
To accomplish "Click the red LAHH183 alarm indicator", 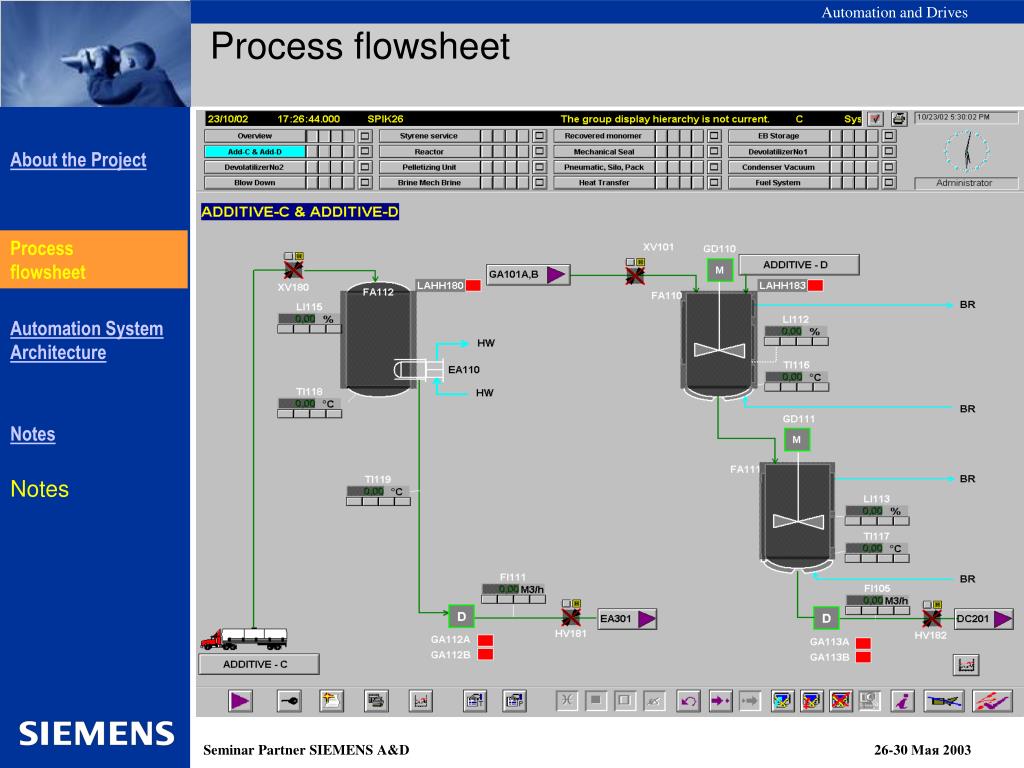I will coord(815,285).
